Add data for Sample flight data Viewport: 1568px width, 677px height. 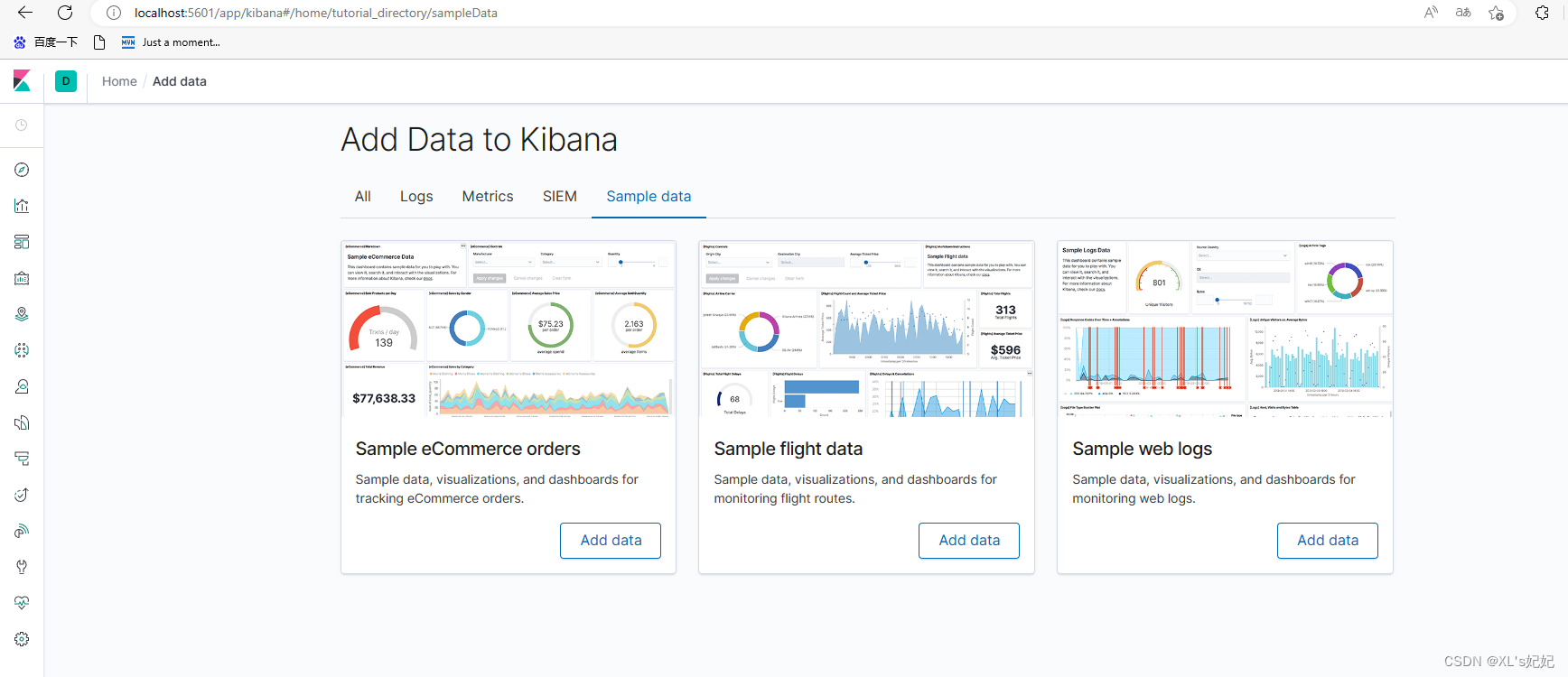969,540
